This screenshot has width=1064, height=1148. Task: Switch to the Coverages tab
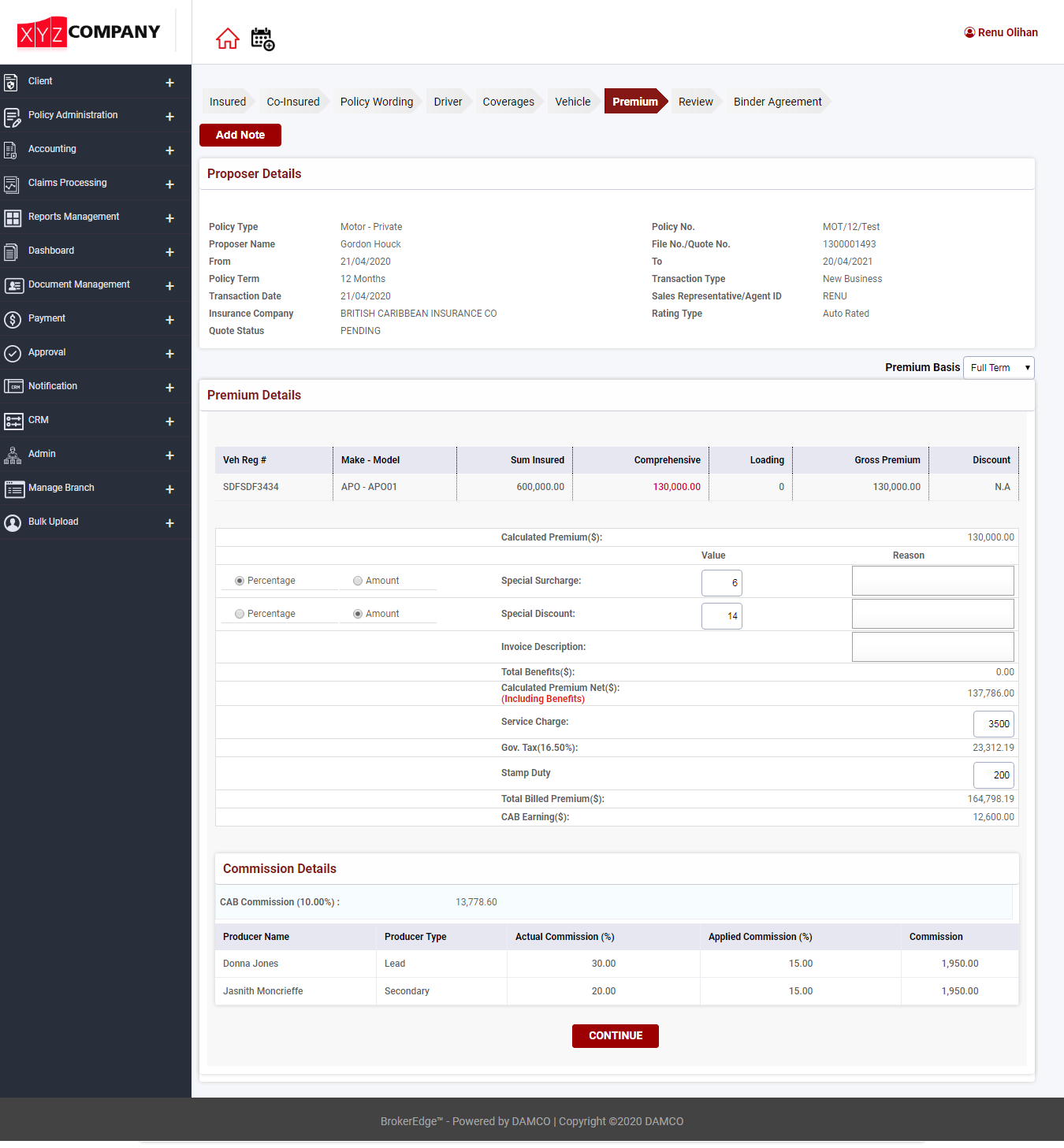point(508,102)
